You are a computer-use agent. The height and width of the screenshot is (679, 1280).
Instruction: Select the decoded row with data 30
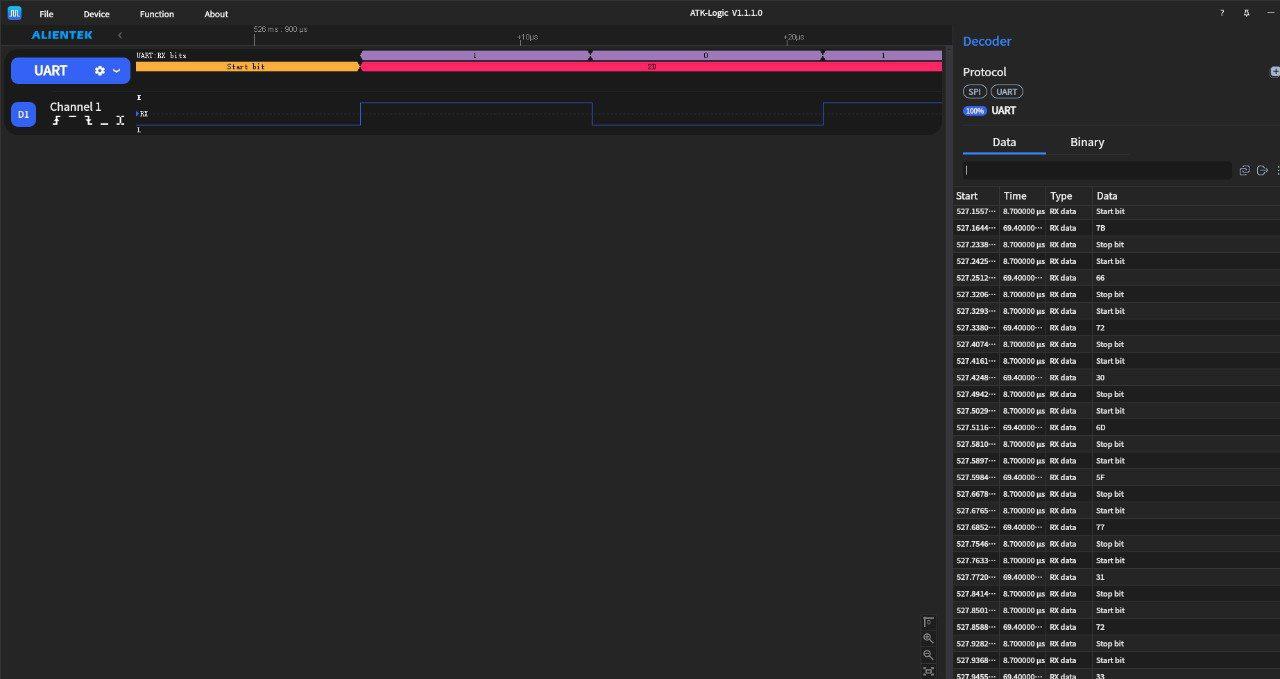click(1116, 378)
